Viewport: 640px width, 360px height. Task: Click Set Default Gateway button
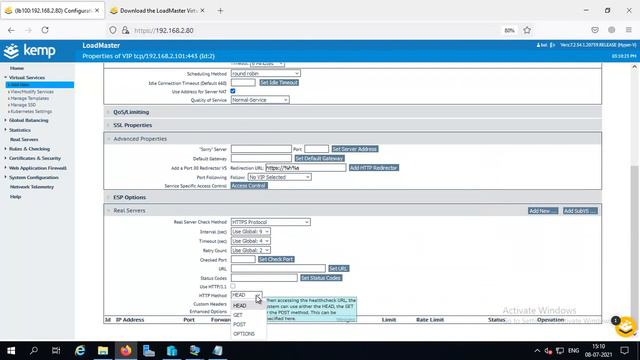click(320, 158)
